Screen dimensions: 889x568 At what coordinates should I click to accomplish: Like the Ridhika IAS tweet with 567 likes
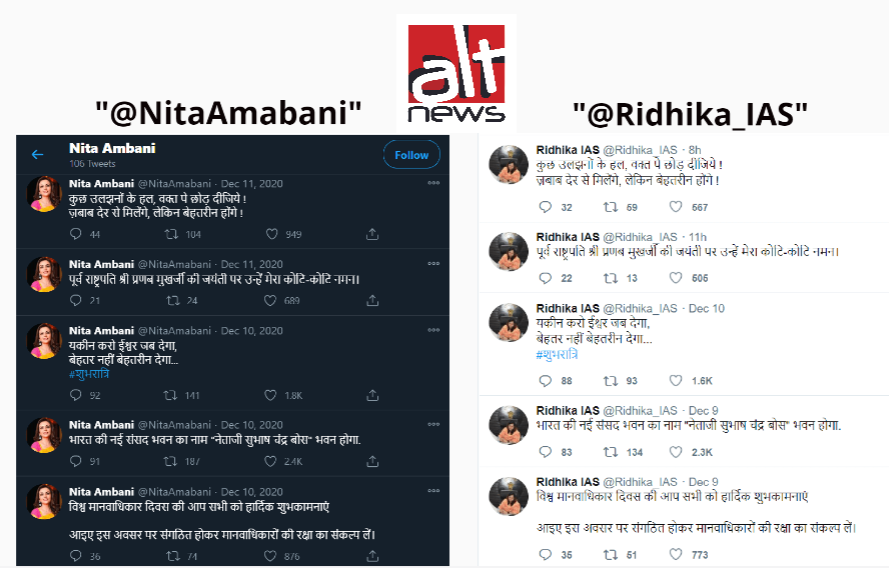click(x=676, y=207)
